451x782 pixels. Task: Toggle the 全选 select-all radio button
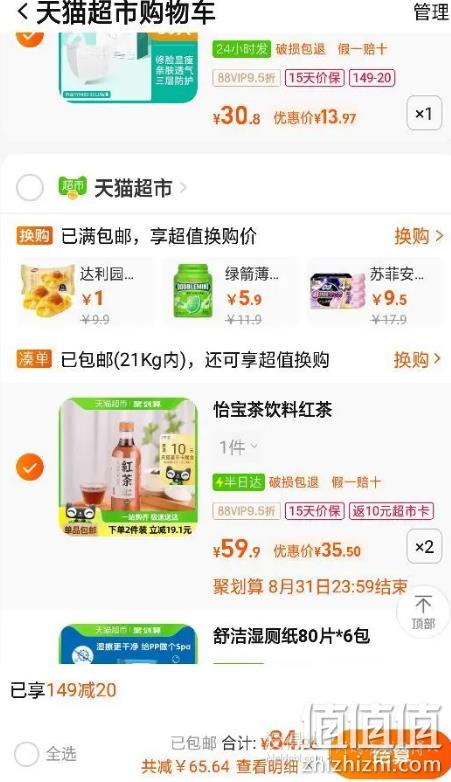pos(26,754)
